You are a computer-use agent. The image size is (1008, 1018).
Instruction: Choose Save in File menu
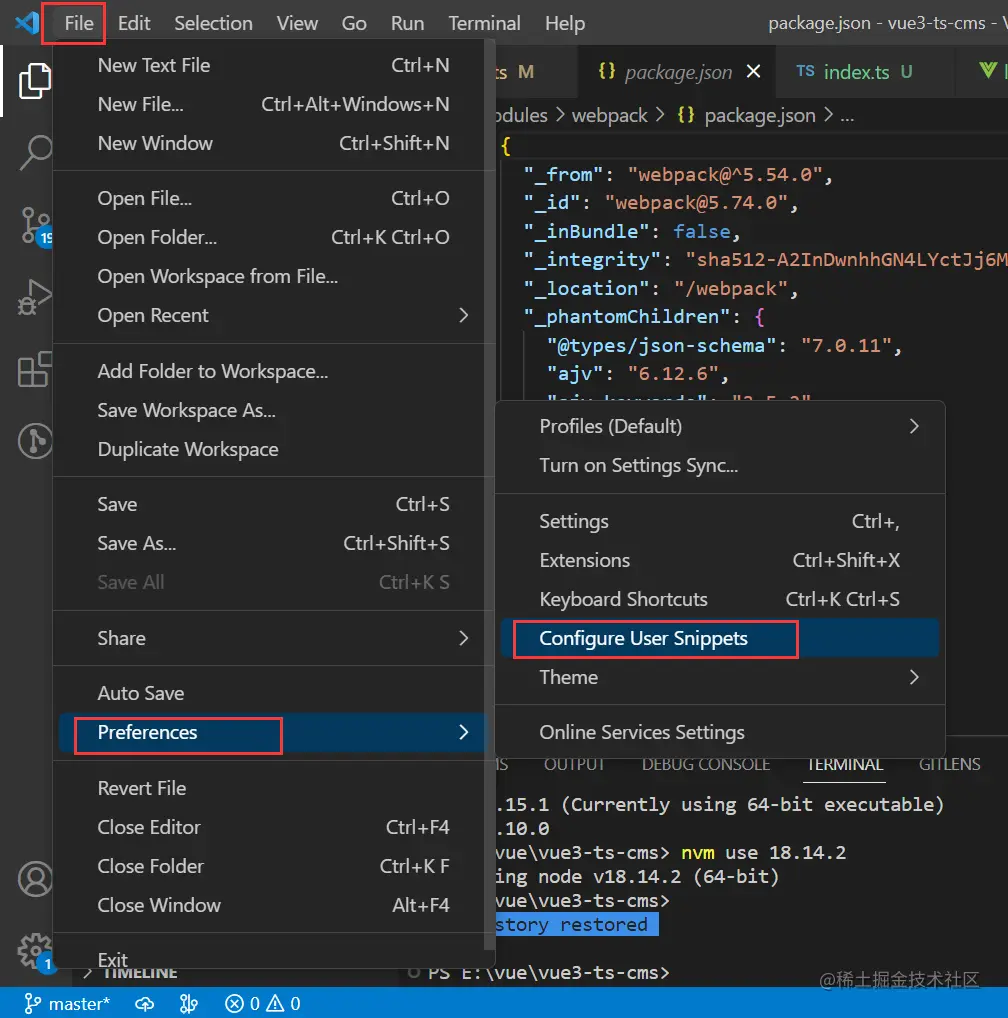pos(273,504)
